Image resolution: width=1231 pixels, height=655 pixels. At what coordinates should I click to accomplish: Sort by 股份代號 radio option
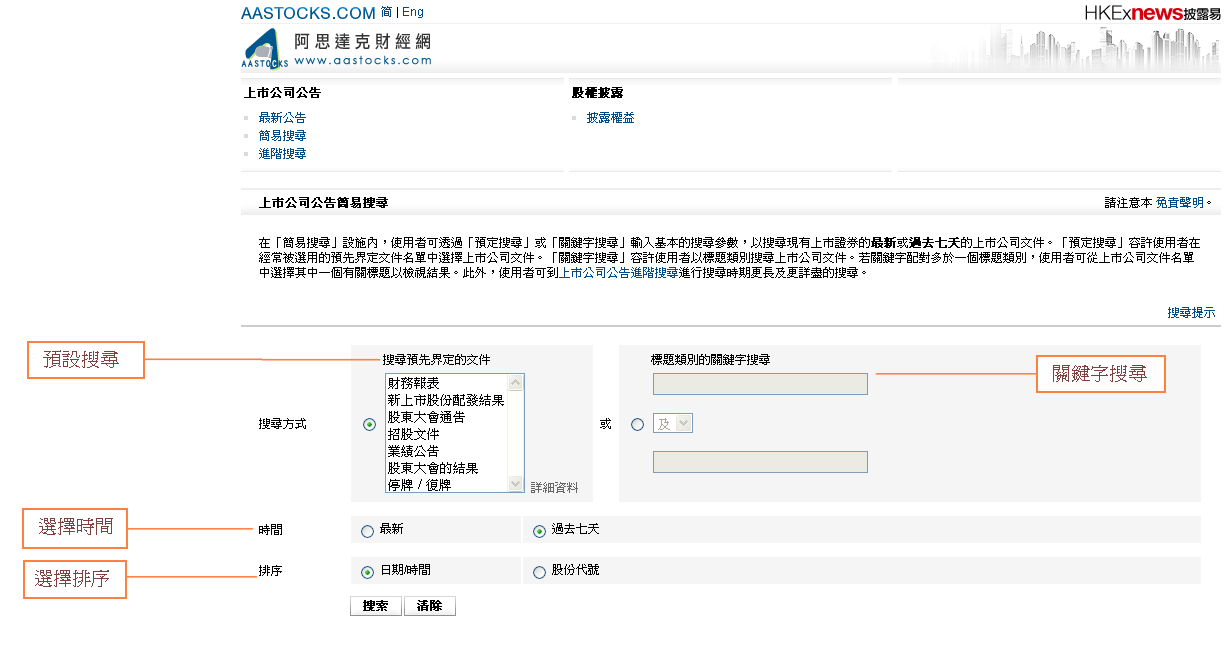[x=540, y=572]
